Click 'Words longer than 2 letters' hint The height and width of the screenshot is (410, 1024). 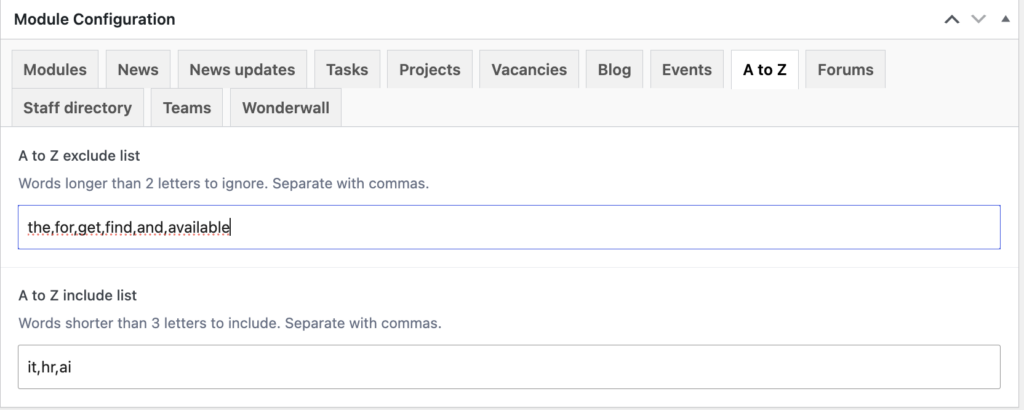pos(223,183)
